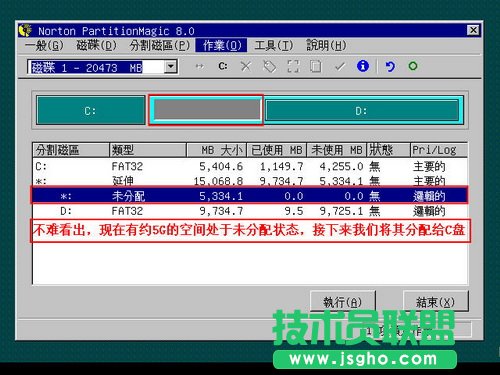
Task: Click the blue undo arrow icon
Action: click(390, 66)
